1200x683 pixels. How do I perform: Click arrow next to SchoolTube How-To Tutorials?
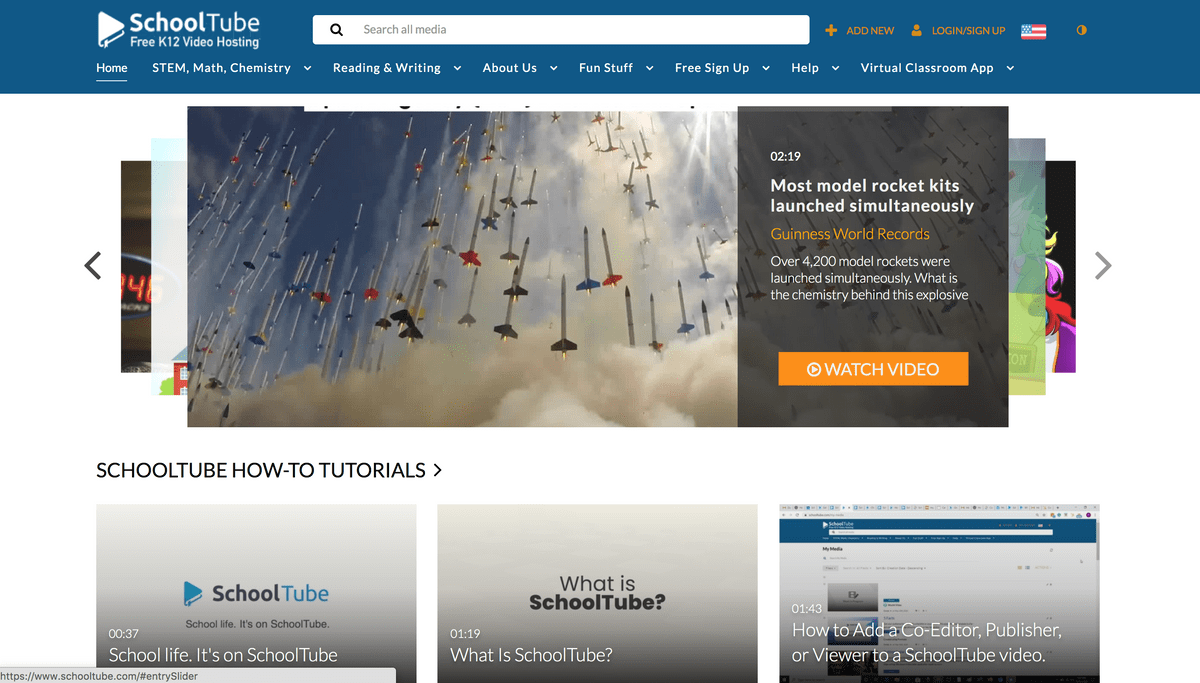(x=437, y=470)
